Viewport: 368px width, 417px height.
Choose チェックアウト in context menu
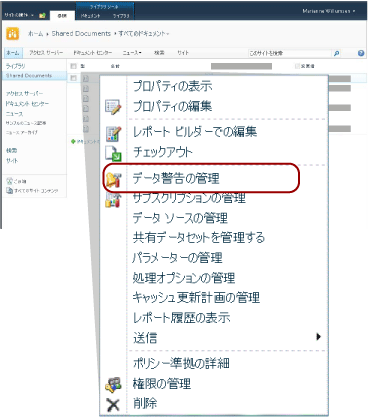pos(163,152)
